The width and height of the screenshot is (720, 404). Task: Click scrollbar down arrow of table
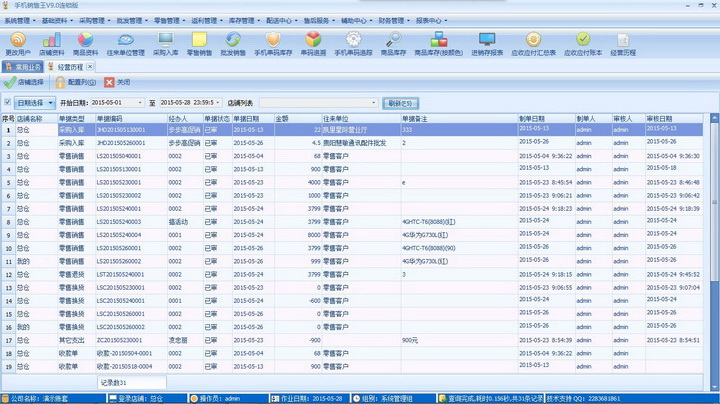(x=714, y=388)
